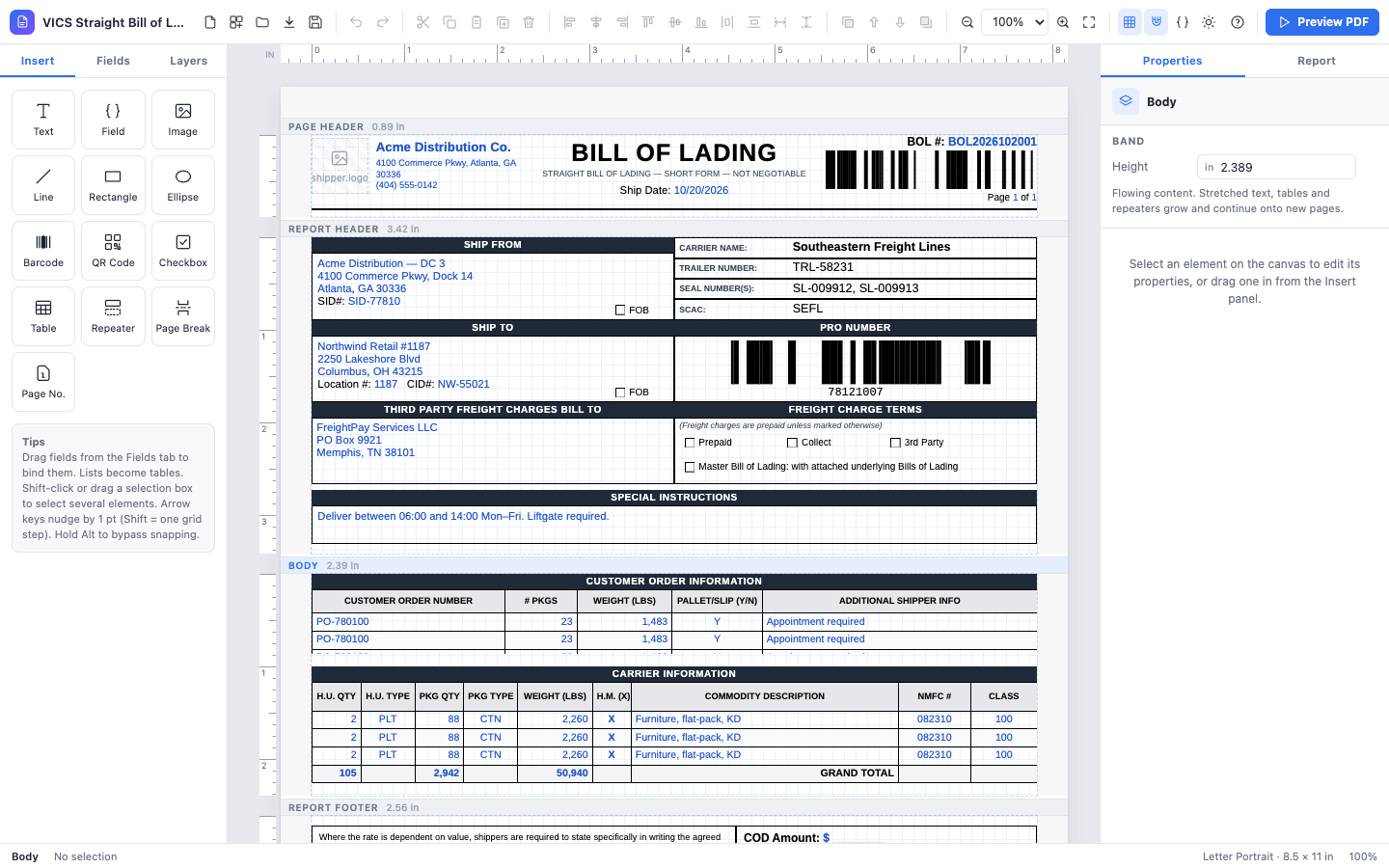Click the Master Bill of Lading checkbox

pos(690,467)
